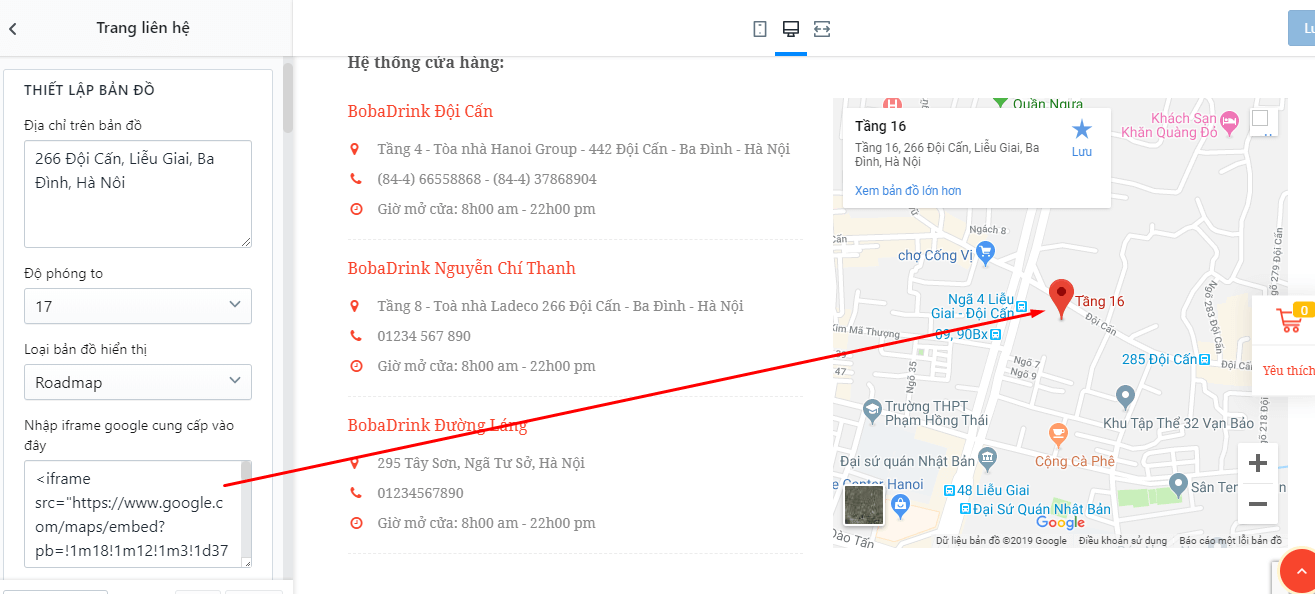Screen dimensions: 1315x594
Task: Click the Địa chỉ trên bản đồ textarea
Action: tap(138, 194)
